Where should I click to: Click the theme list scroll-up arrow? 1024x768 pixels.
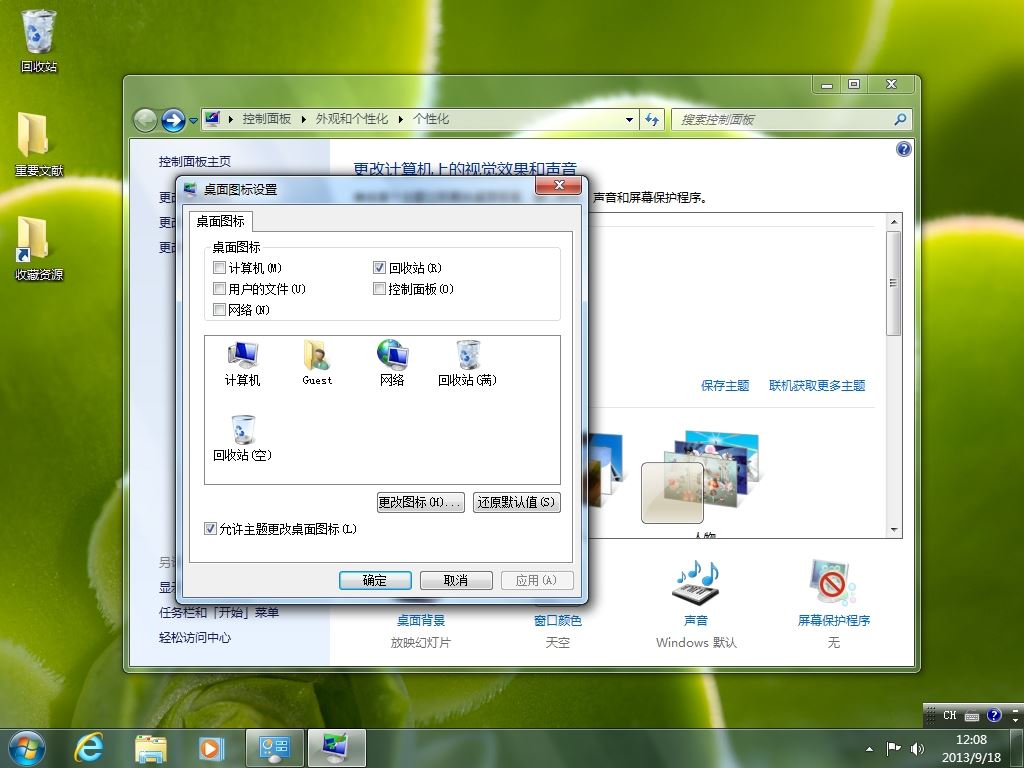(x=894, y=222)
